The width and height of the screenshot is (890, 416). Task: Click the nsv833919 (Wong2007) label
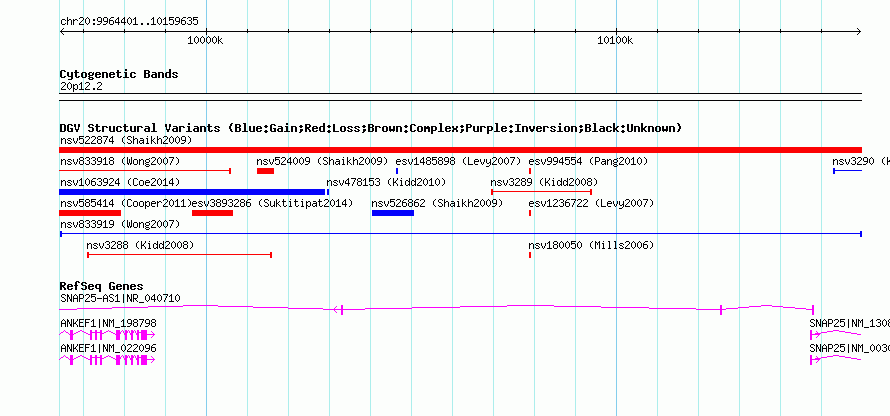(x=120, y=225)
